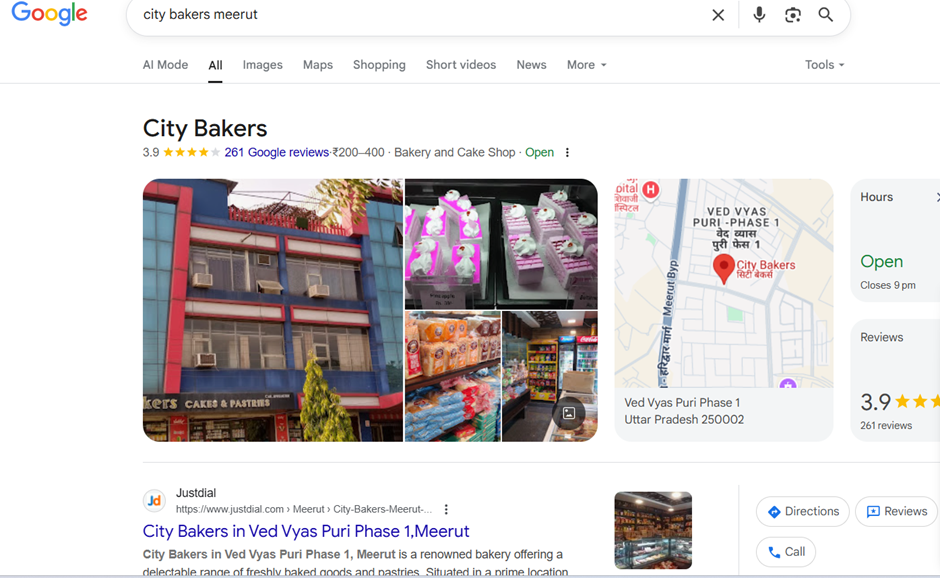Click the hospital H marker on map
940x578 pixels.
pos(650,190)
